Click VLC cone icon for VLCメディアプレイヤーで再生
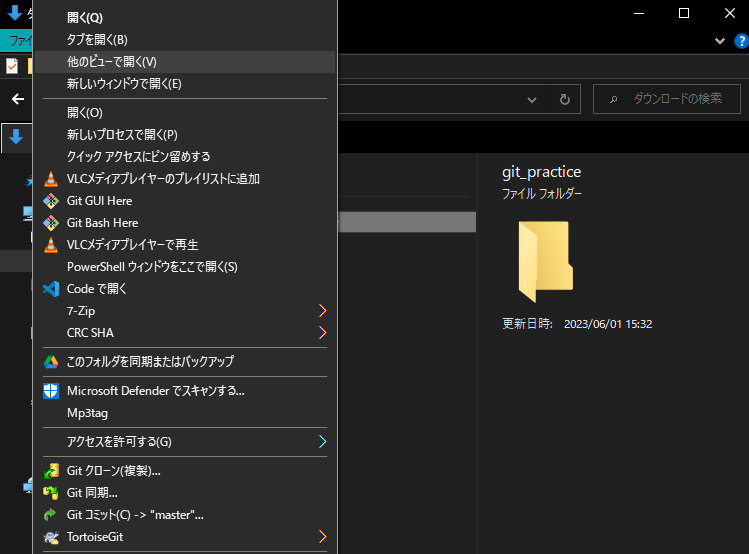The height and width of the screenshot is (554, 749). pos(51,245)
